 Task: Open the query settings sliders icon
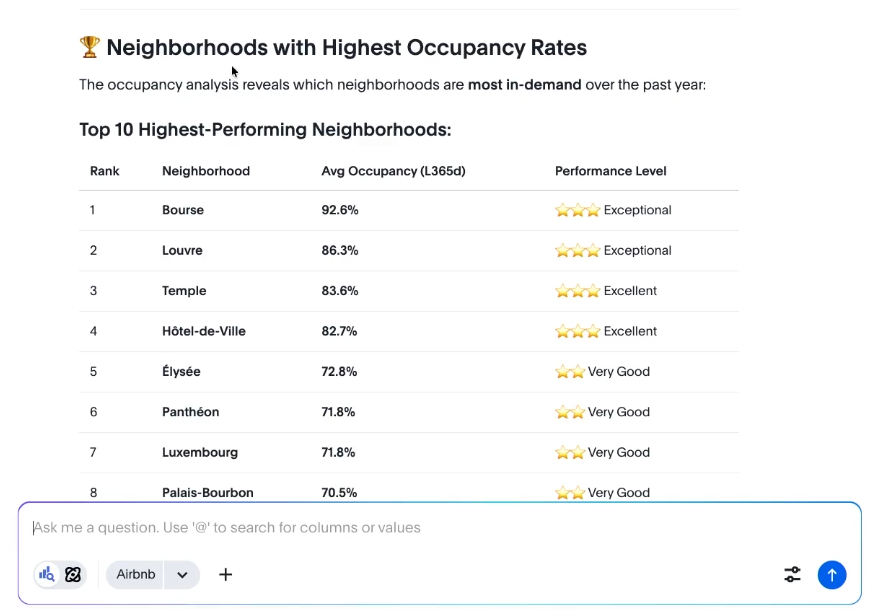(792, 575)
